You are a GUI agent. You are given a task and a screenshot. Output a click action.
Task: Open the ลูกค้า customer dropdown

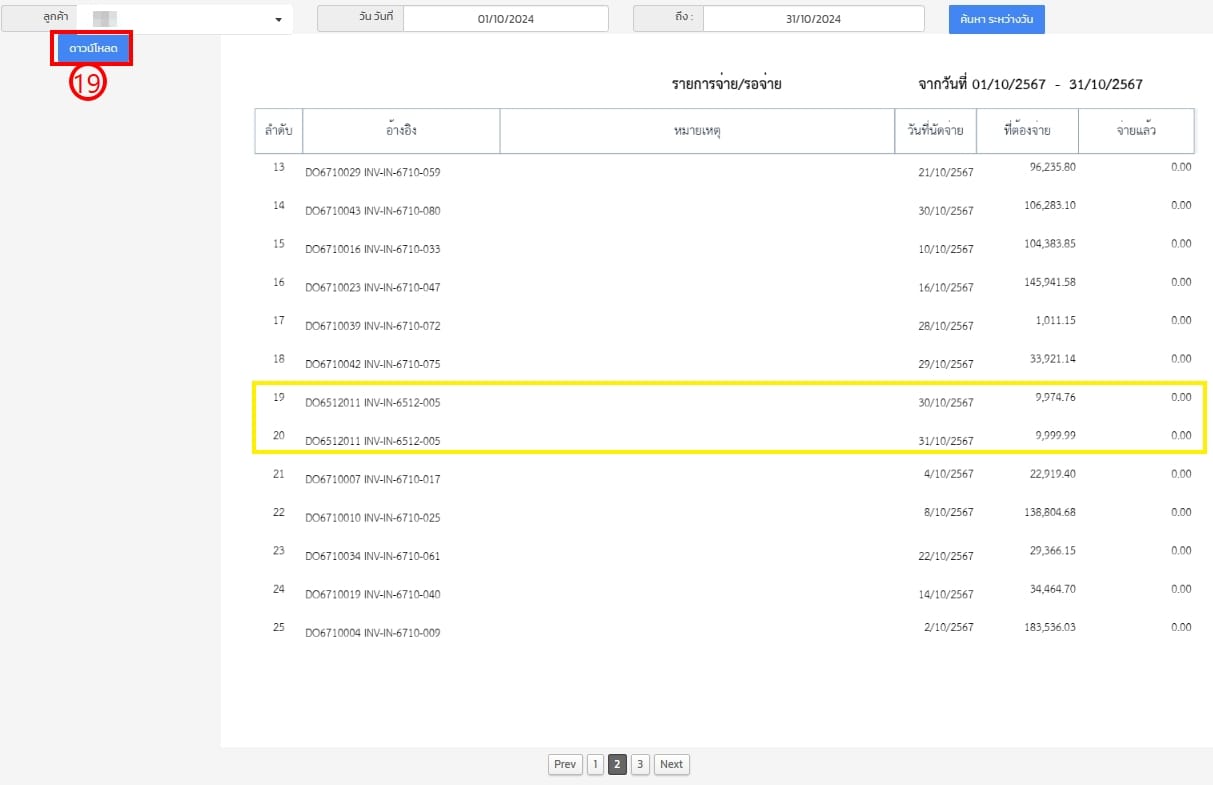[x=185, y=19]
